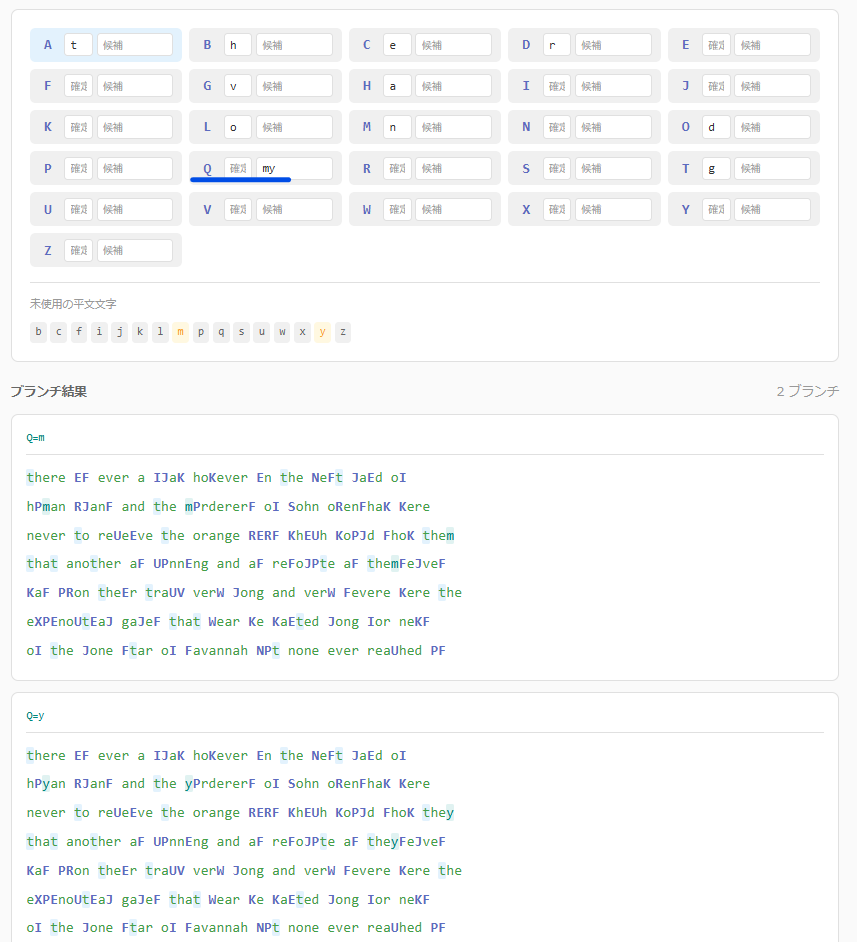Click the highlighted unused letter m chip
The image size is (857, 942).
point(180,332)
